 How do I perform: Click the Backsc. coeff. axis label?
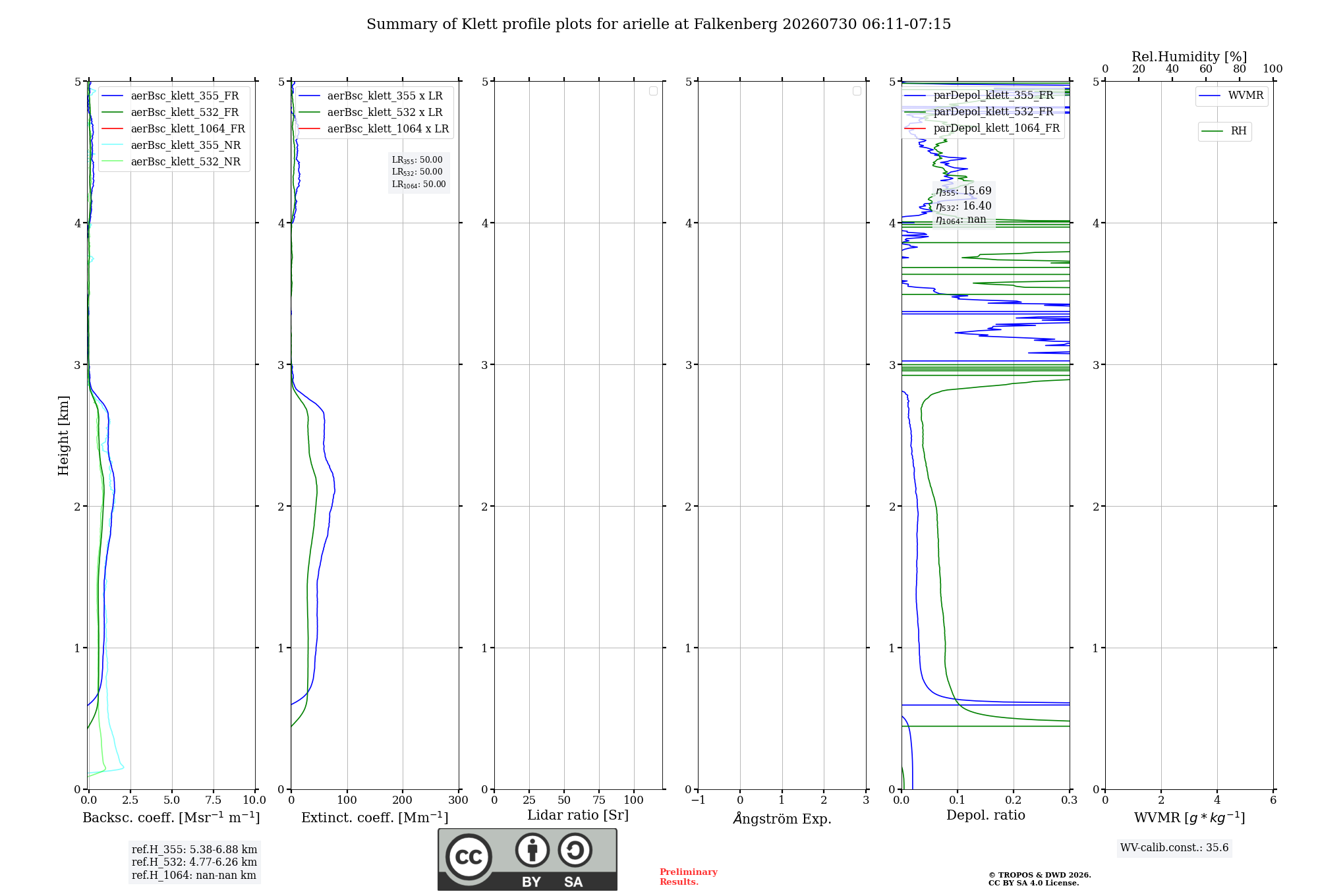click(x=171, y=818)
